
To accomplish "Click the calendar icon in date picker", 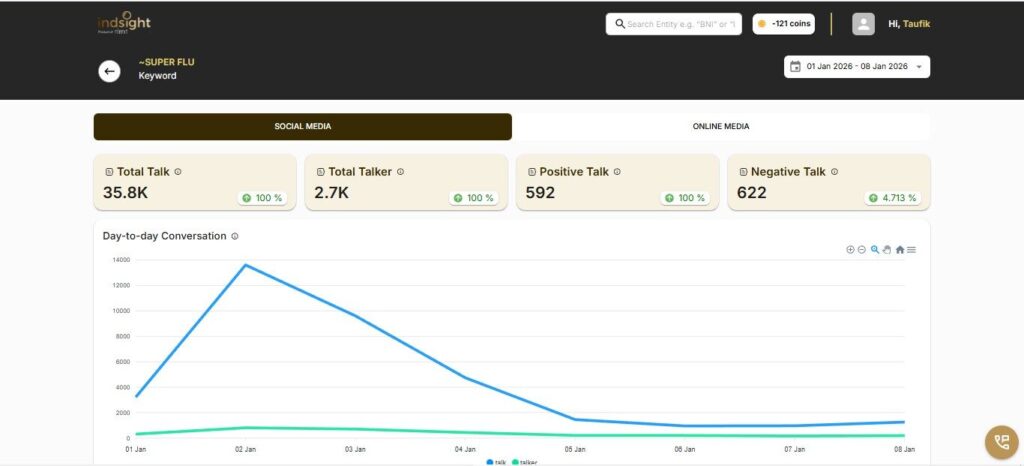I will [x=795, y=67].
